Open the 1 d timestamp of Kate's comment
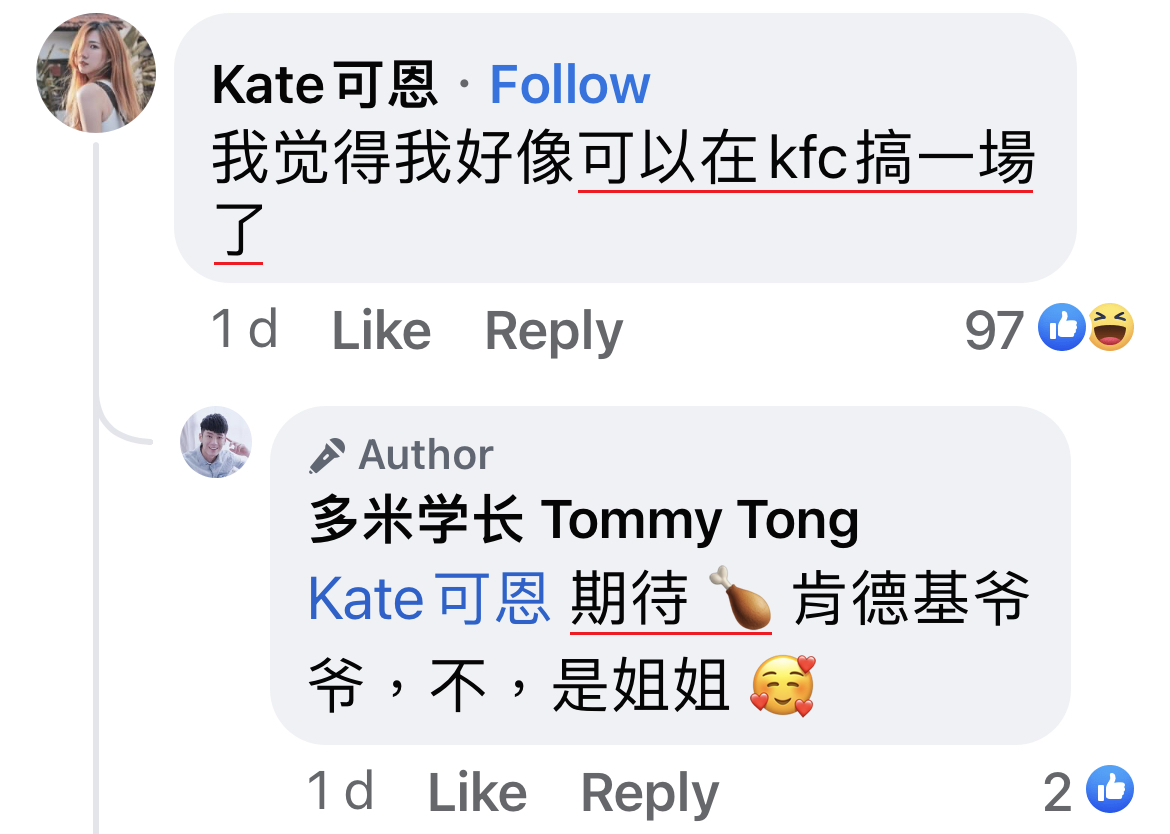 [245, 329]
